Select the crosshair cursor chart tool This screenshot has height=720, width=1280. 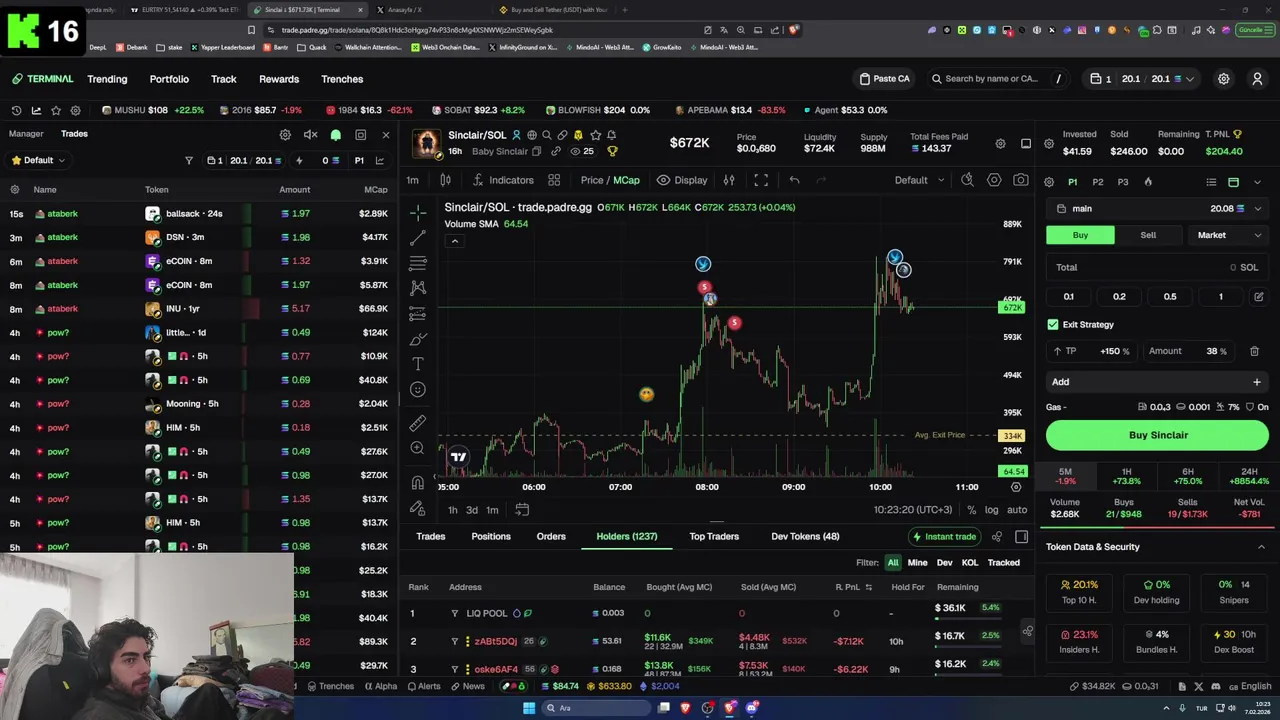[418, 212]
